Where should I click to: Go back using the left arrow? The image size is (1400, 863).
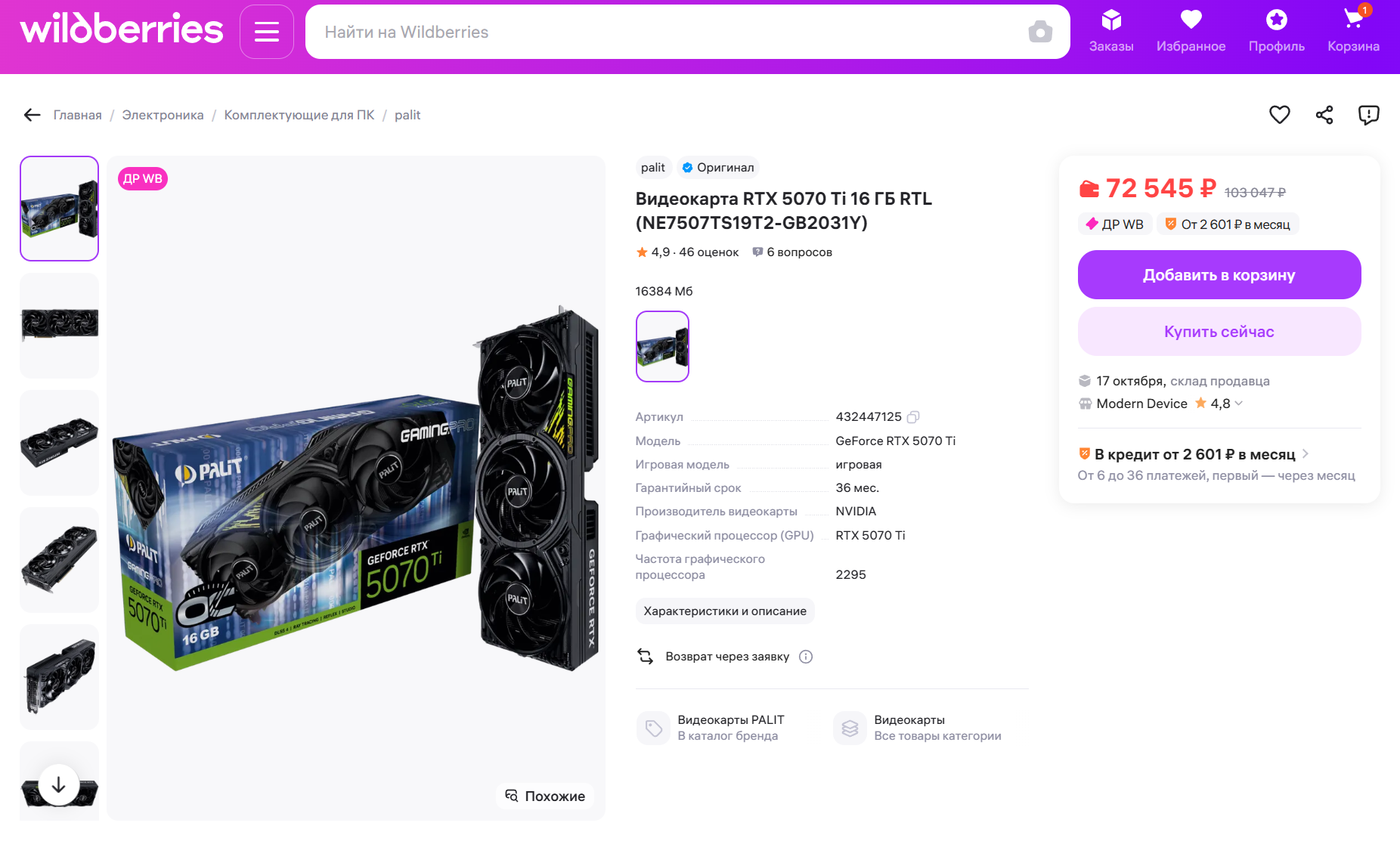pyautogui.click(x=32, y=115)
